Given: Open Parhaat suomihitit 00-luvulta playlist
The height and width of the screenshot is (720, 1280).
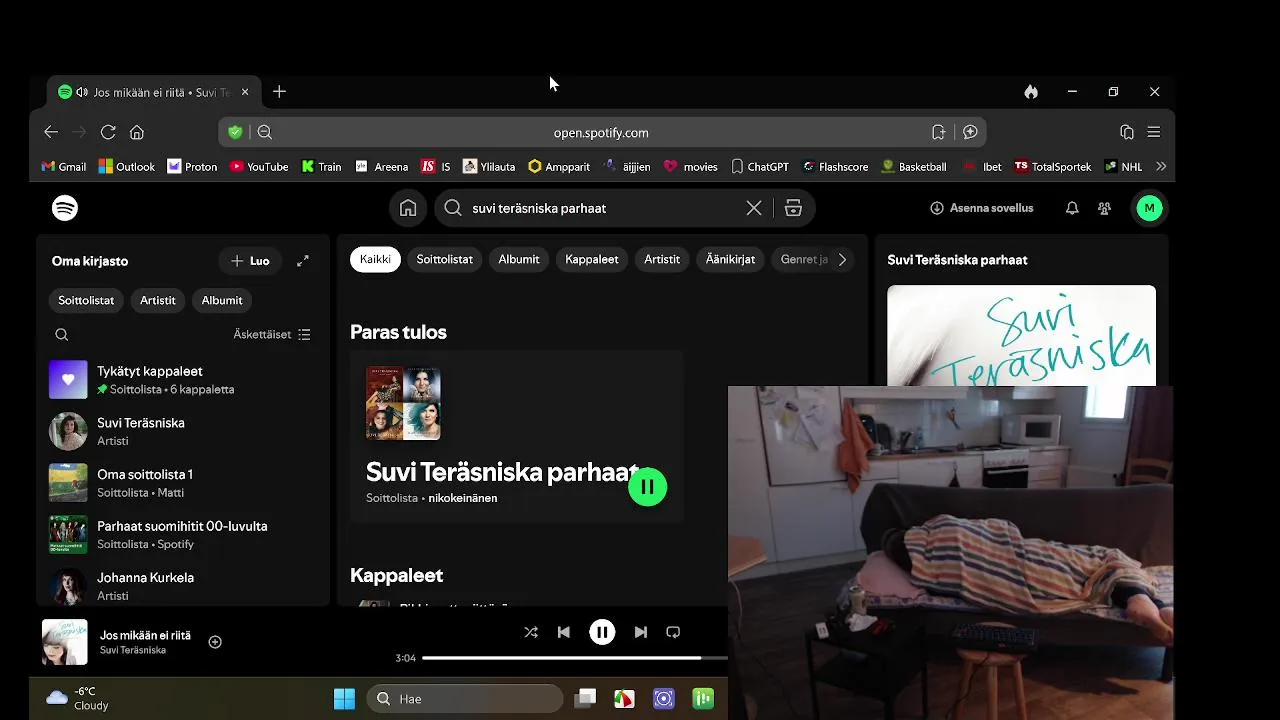Looking at the screenshot, I should click(x=183, y=535).
